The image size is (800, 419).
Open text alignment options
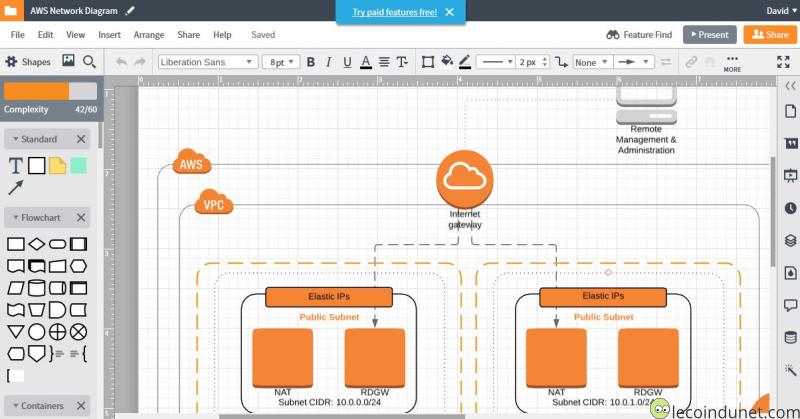pyautogui.click(x=384, y=62)
